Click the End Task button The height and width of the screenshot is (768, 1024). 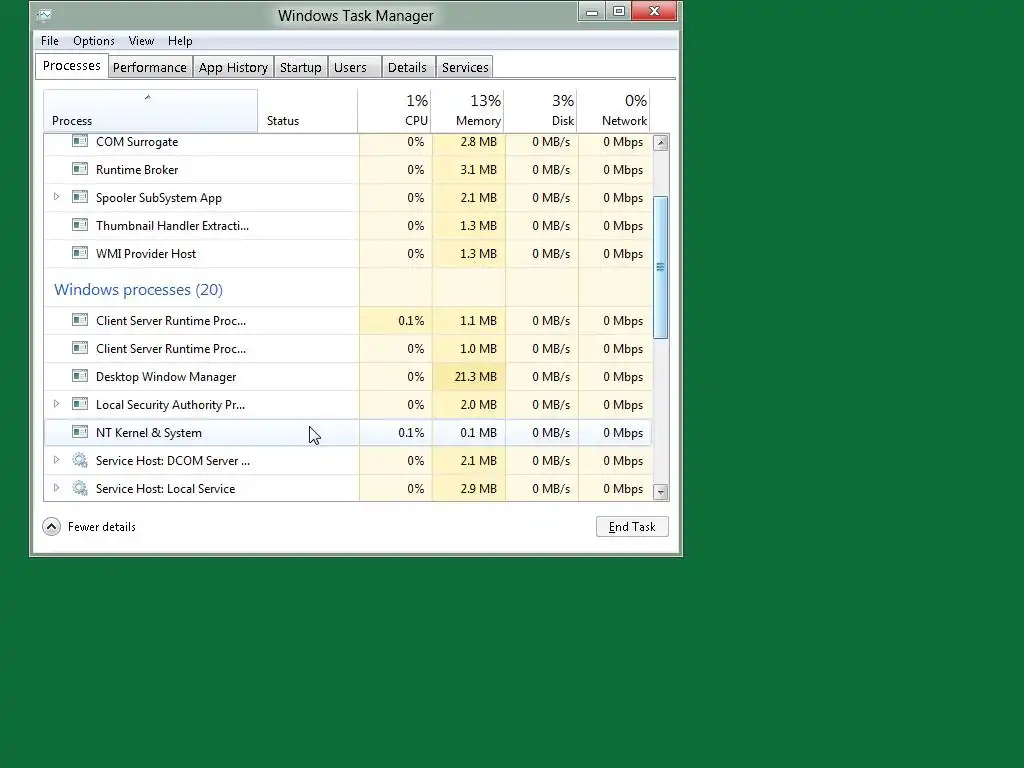(632, 527)
